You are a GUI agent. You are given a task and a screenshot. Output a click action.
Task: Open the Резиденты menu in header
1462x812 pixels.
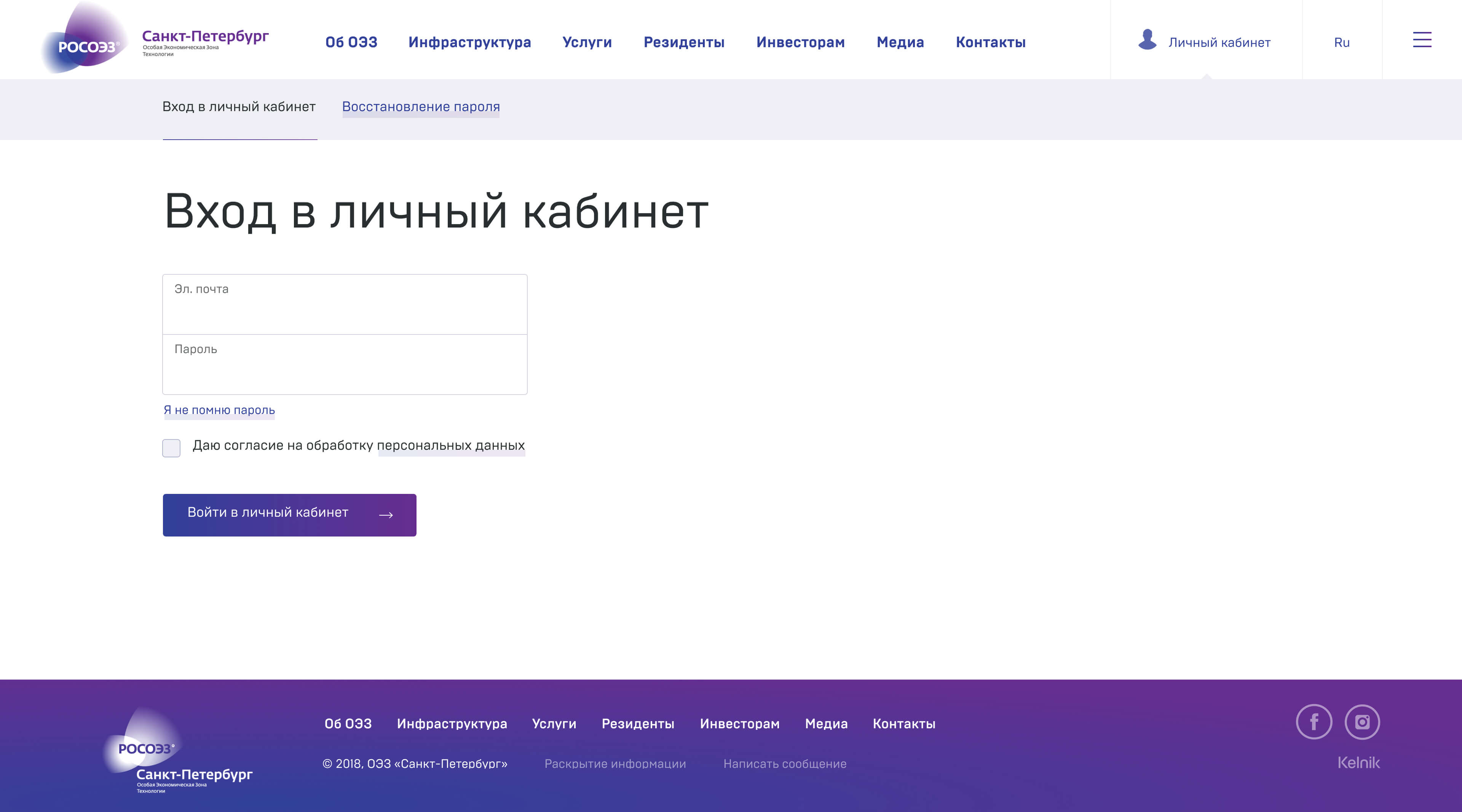click(684, 43)
